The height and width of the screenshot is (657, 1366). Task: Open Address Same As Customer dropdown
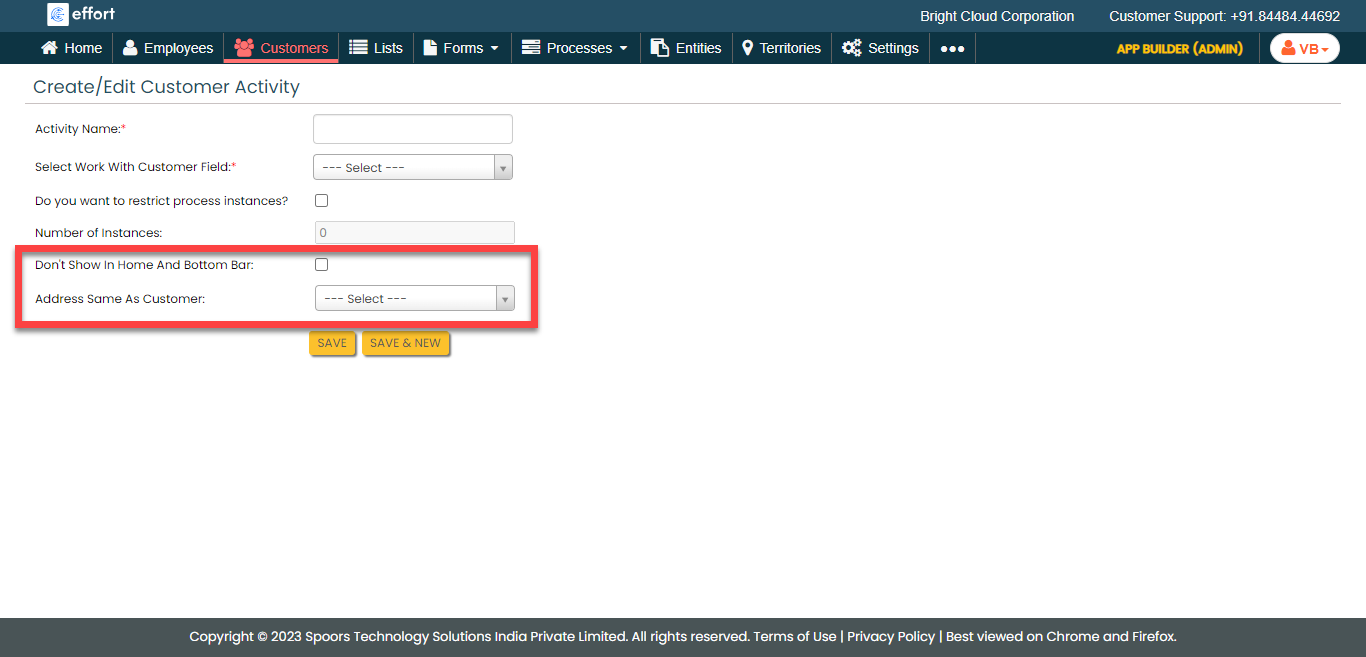coord(414,299)
